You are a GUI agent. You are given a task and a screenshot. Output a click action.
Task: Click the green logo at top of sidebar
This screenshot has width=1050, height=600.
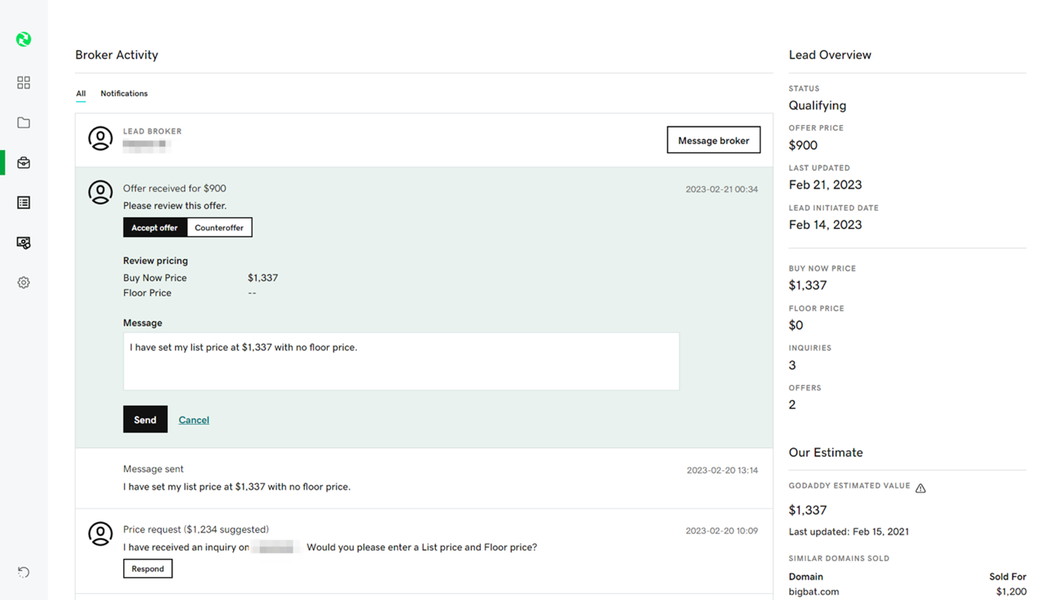point(23,39)
